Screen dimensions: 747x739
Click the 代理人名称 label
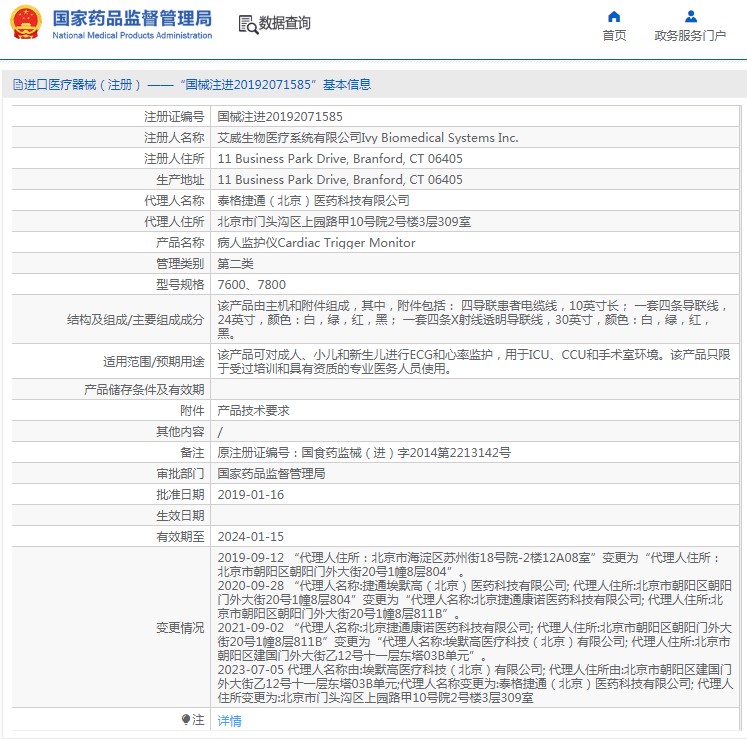pos(174,201)
